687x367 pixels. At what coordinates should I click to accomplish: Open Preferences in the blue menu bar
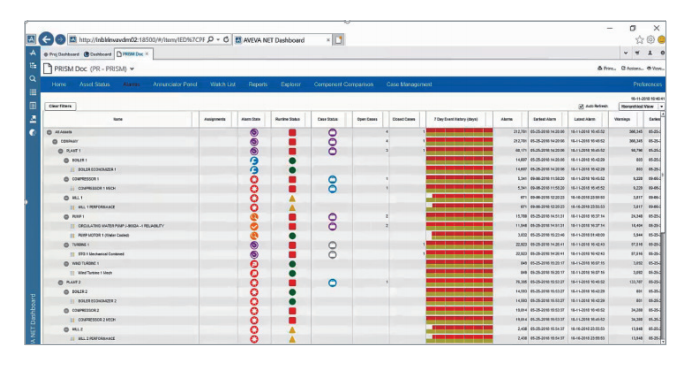(x=648, y=84)
